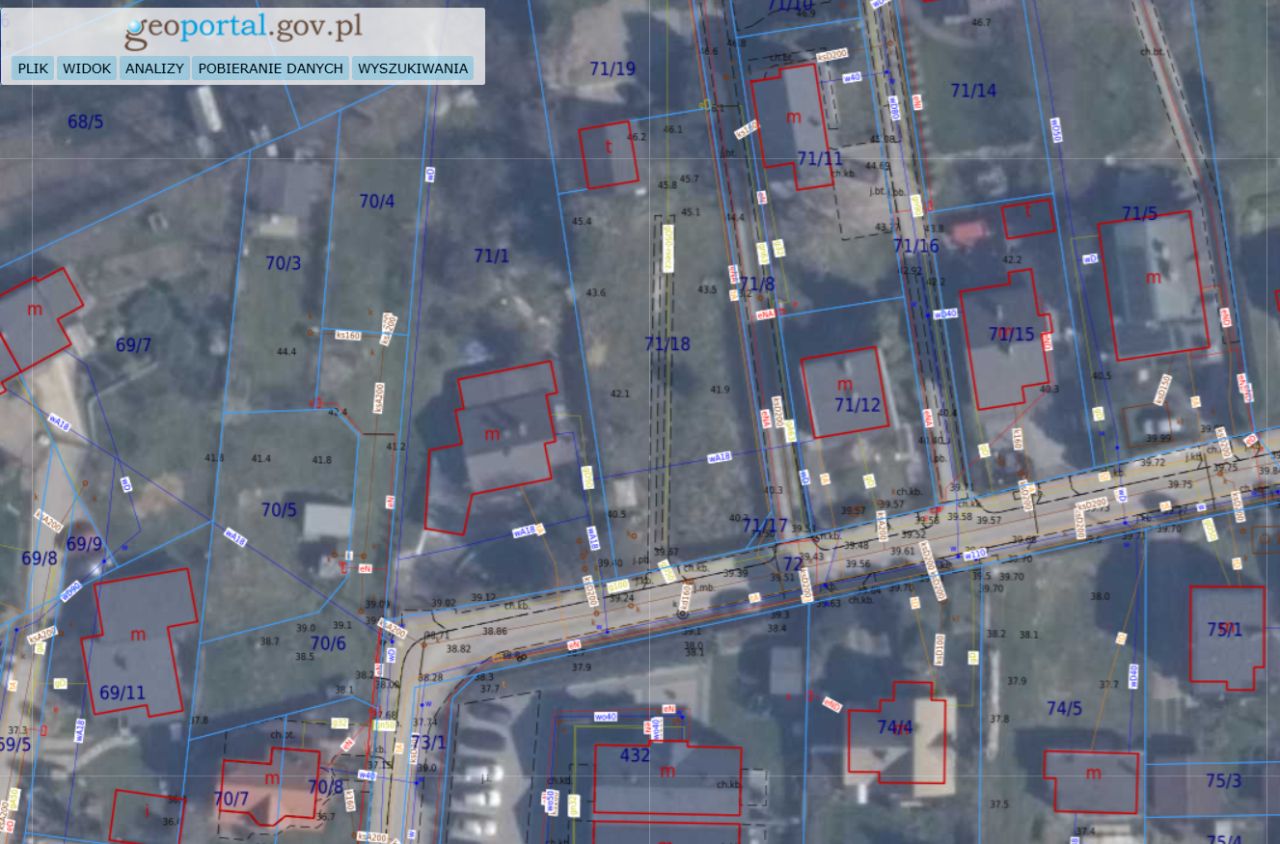
Task: Click the geoportal.gov.pl logo
Action: (243, 30)
